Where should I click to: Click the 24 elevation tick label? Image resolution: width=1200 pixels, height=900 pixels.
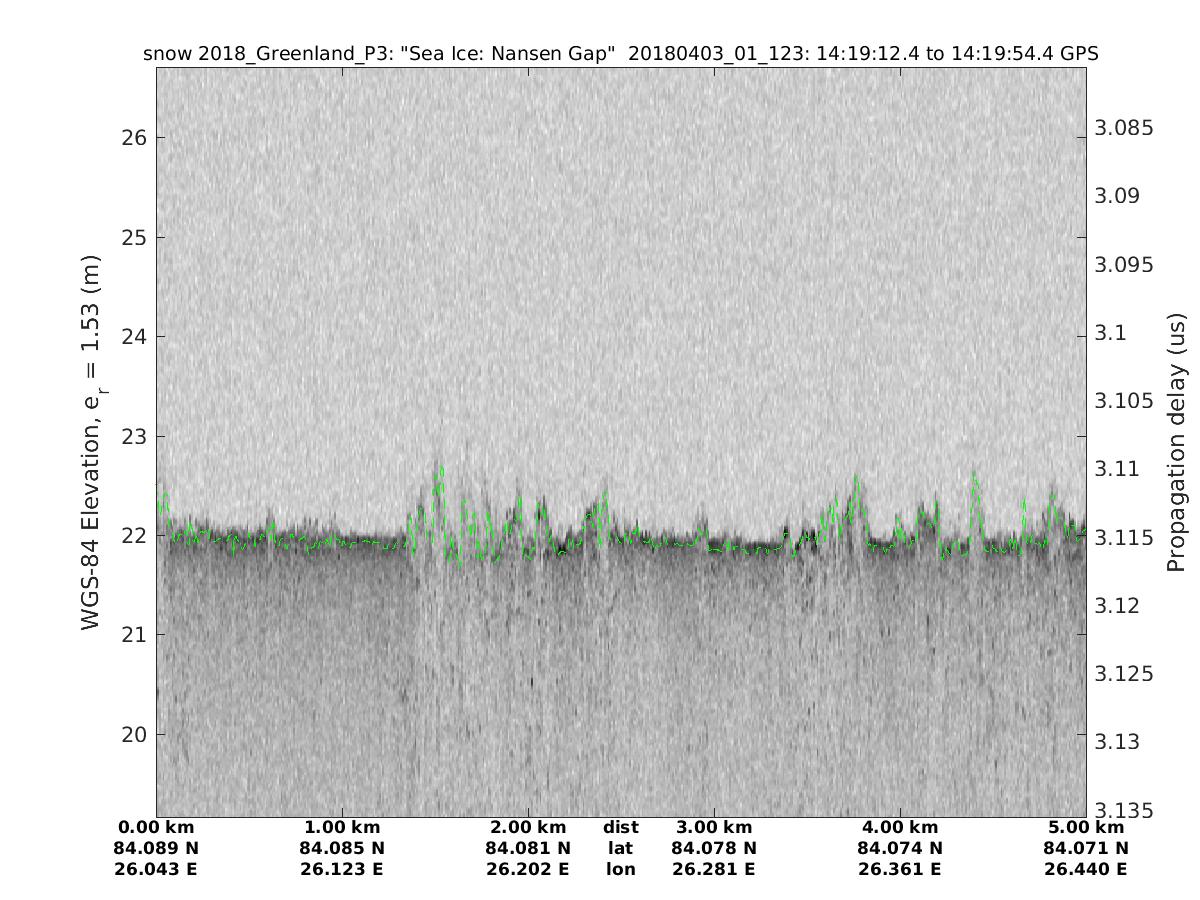pyautogui.click(x=134, y=336)
